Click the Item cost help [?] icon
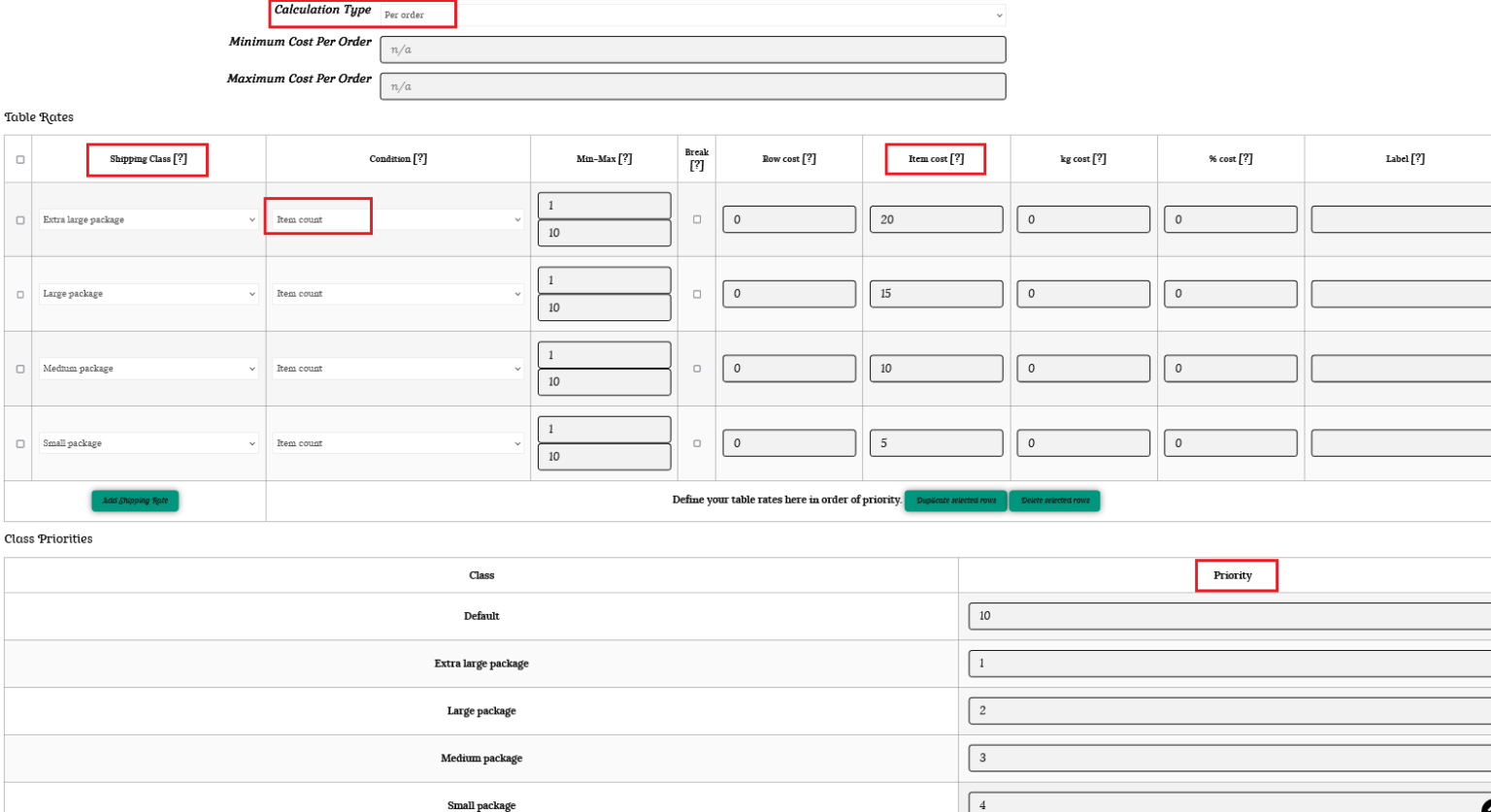Screen dimensions: 1491x812 (957, 159)
